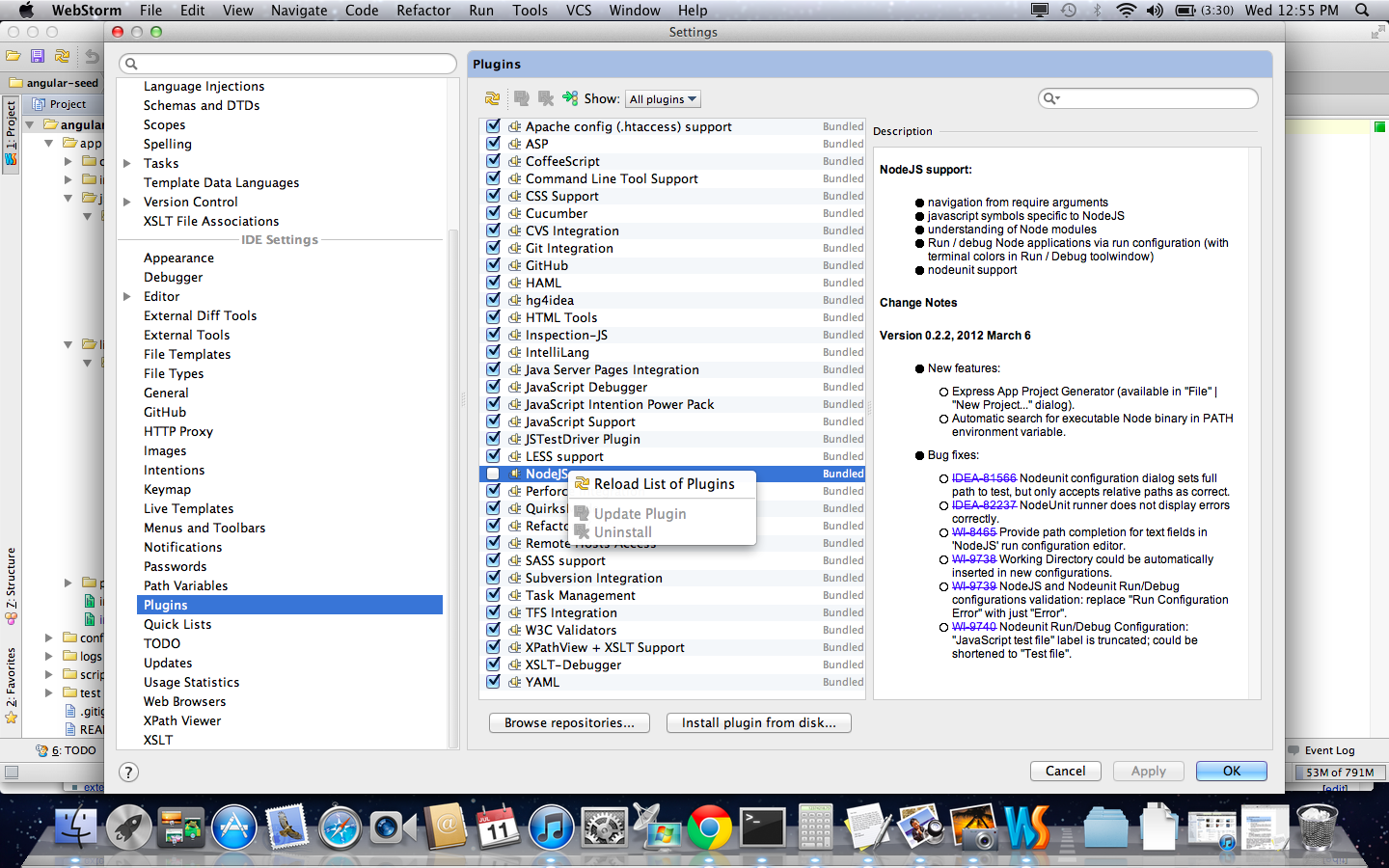Open the Event Log in the status bar
The height and width of the screenshot is (868, 1389).
(x=1321, y=750)
